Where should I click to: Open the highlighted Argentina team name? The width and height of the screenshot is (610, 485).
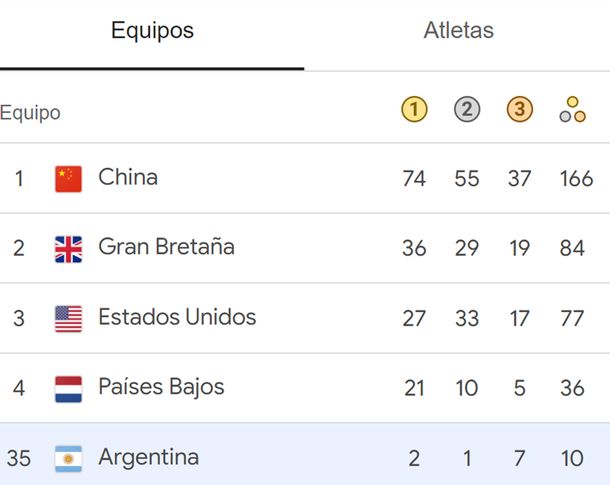148,458
